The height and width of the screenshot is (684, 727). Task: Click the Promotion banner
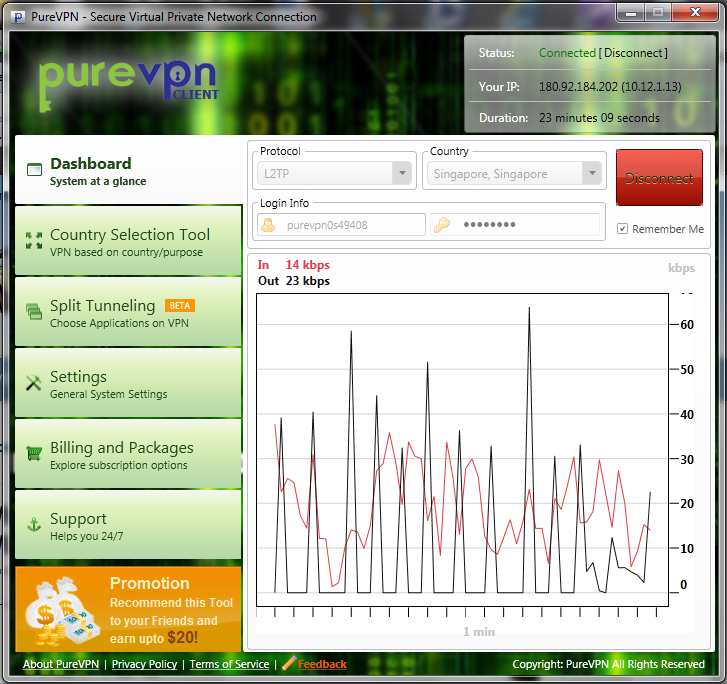coord(128,609)
